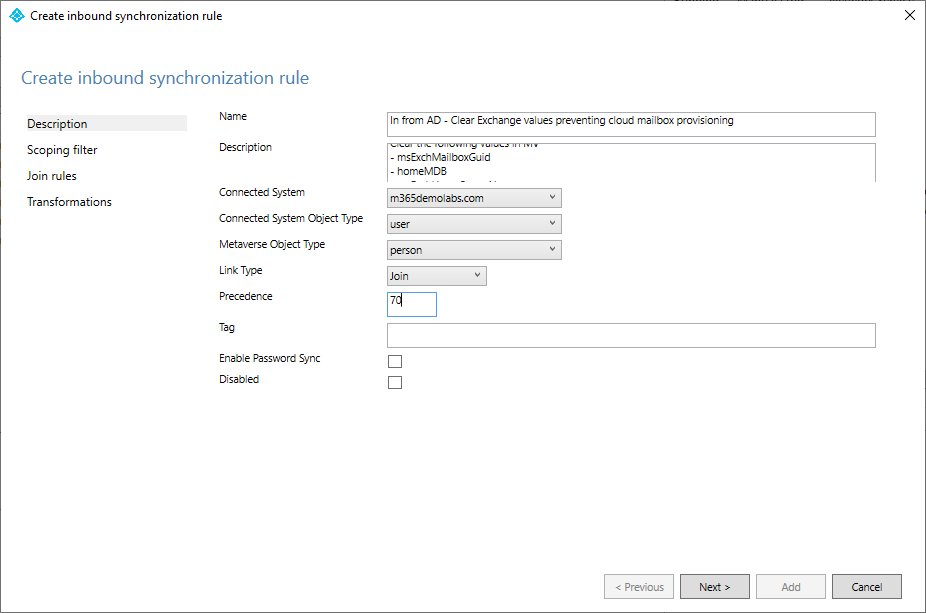Cancel the rule creation

tap(867, 587)
